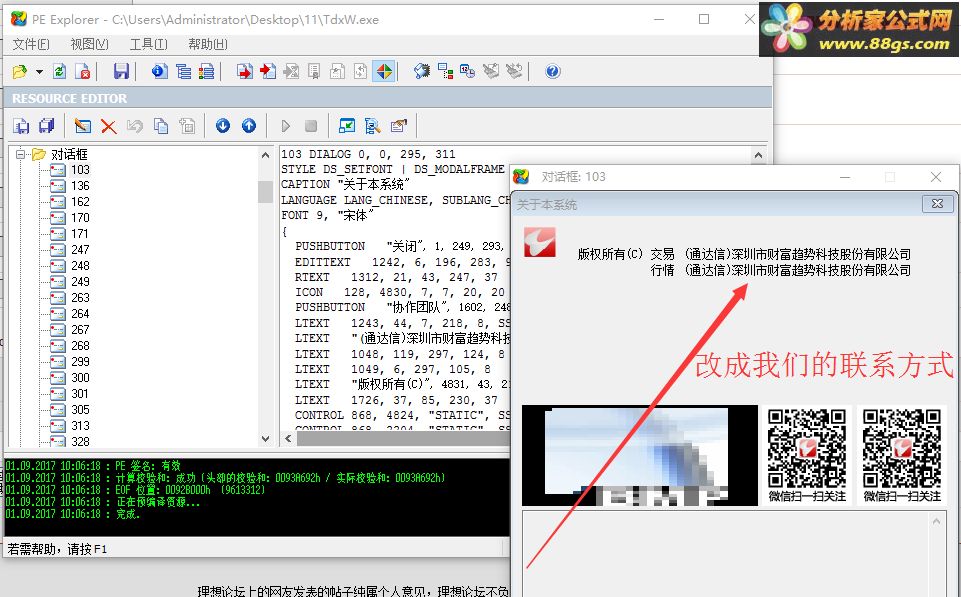Select dialog resource 263 in the tree
Viewport: 961px width, 597px height.
pyautogui.click(x=80, y=297)
